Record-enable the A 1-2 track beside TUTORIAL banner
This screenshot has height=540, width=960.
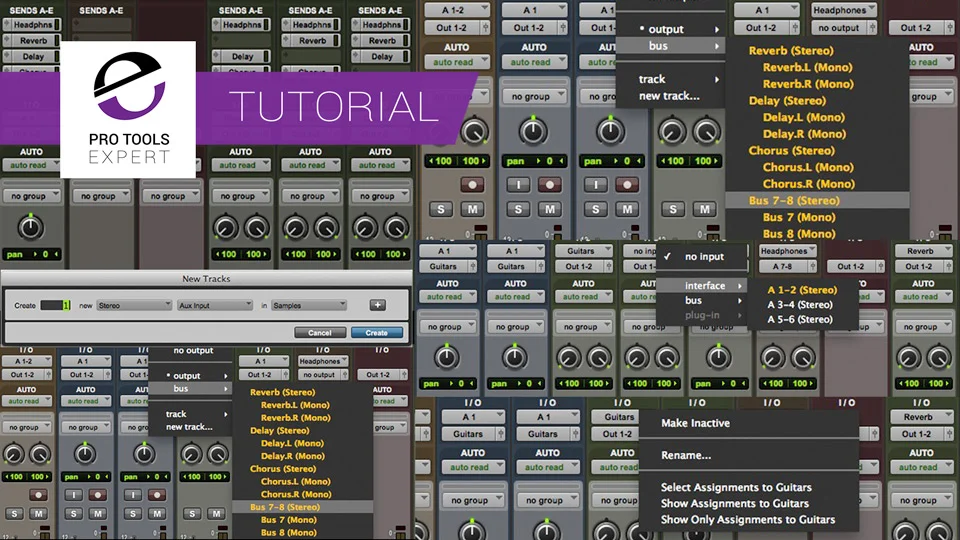(x=472, y=184)
